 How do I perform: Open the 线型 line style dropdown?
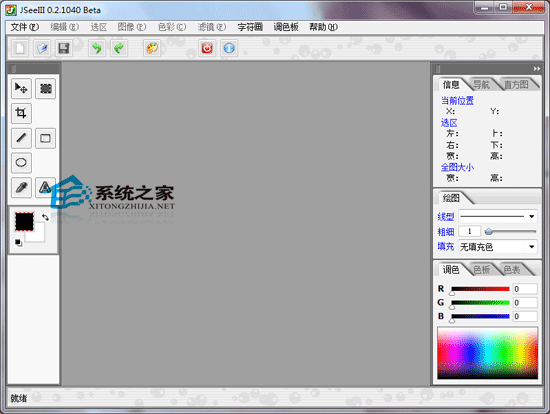(498, 216)
